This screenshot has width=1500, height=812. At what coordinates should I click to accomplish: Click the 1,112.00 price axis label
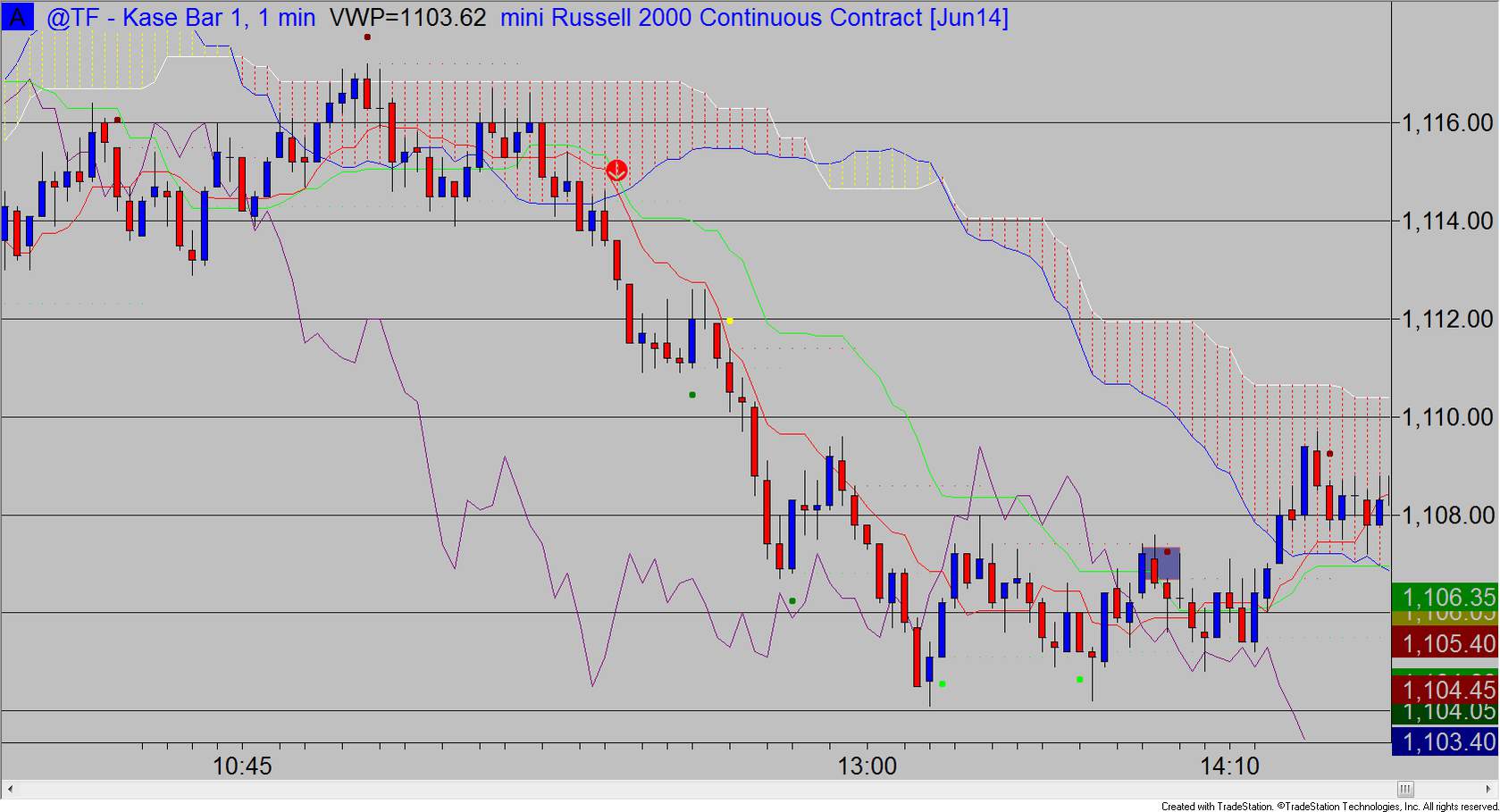coord(1447,319)
